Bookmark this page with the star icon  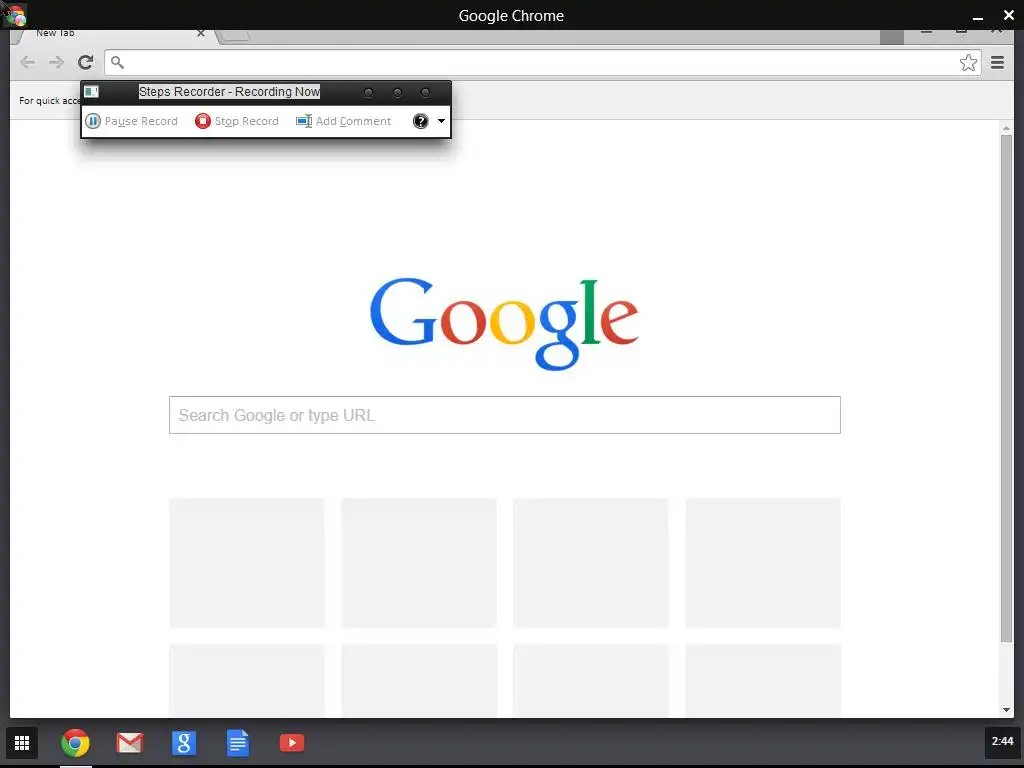pos(968,62)
